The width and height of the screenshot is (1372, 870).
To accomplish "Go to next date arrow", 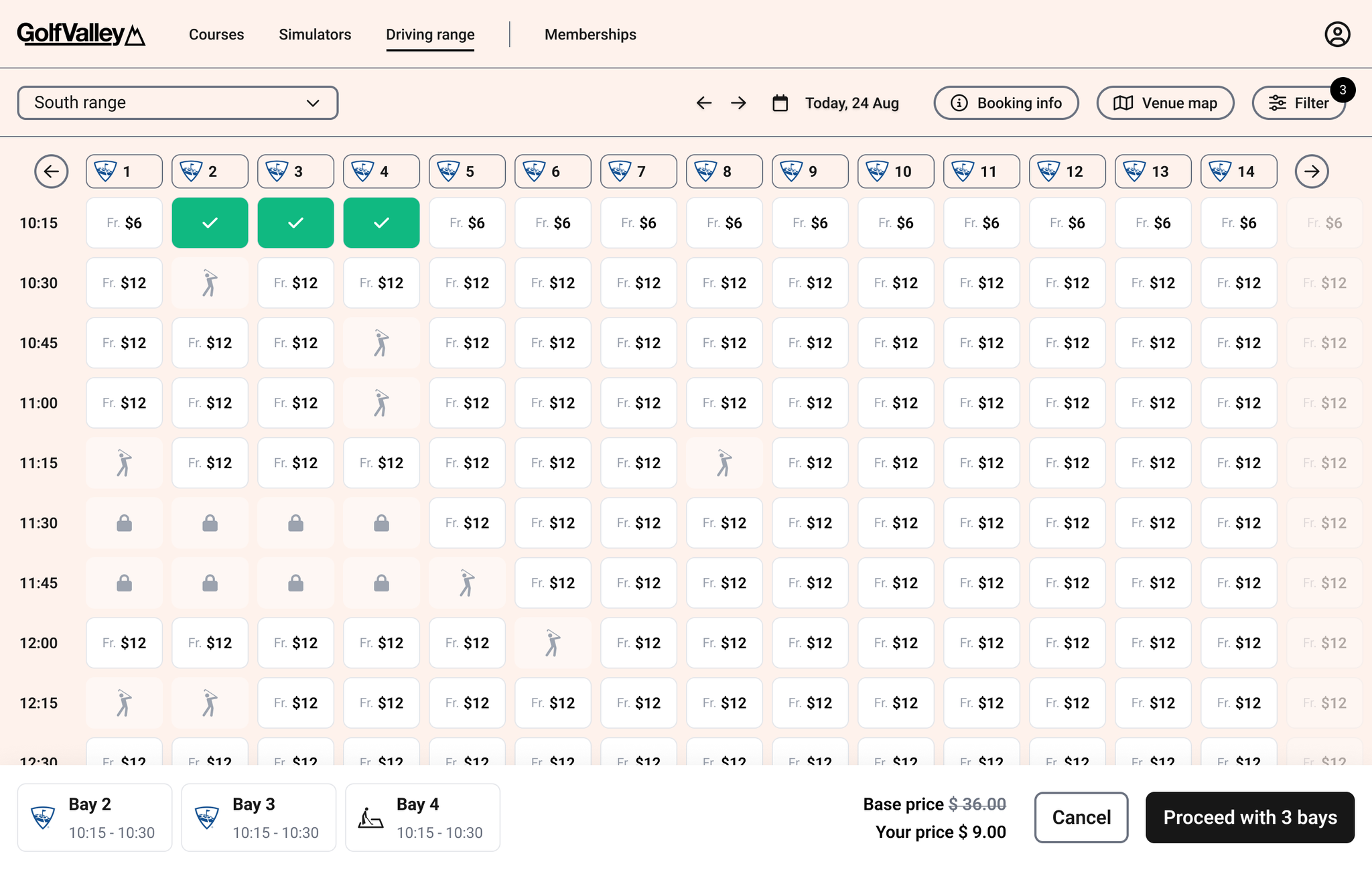I will point(738,103).
